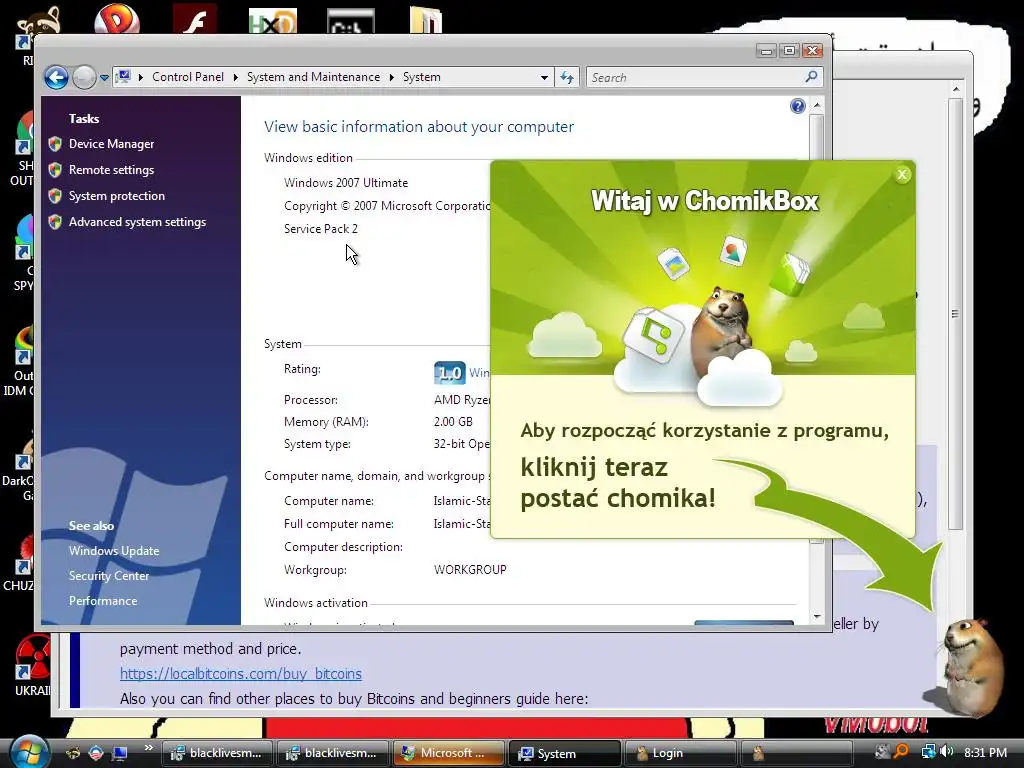Click the shield icon beside Device Manager
This screenshot has height=768, width=1024.
click(55, 144)
